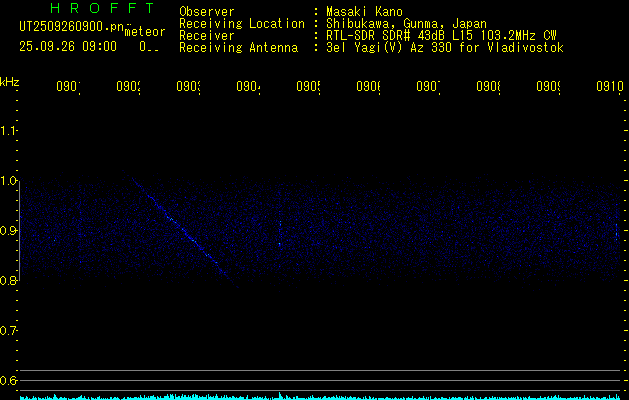Click the 0.7 kHz axis label
629x400 pixels.
pyautogui.click(x=8, y=331)
